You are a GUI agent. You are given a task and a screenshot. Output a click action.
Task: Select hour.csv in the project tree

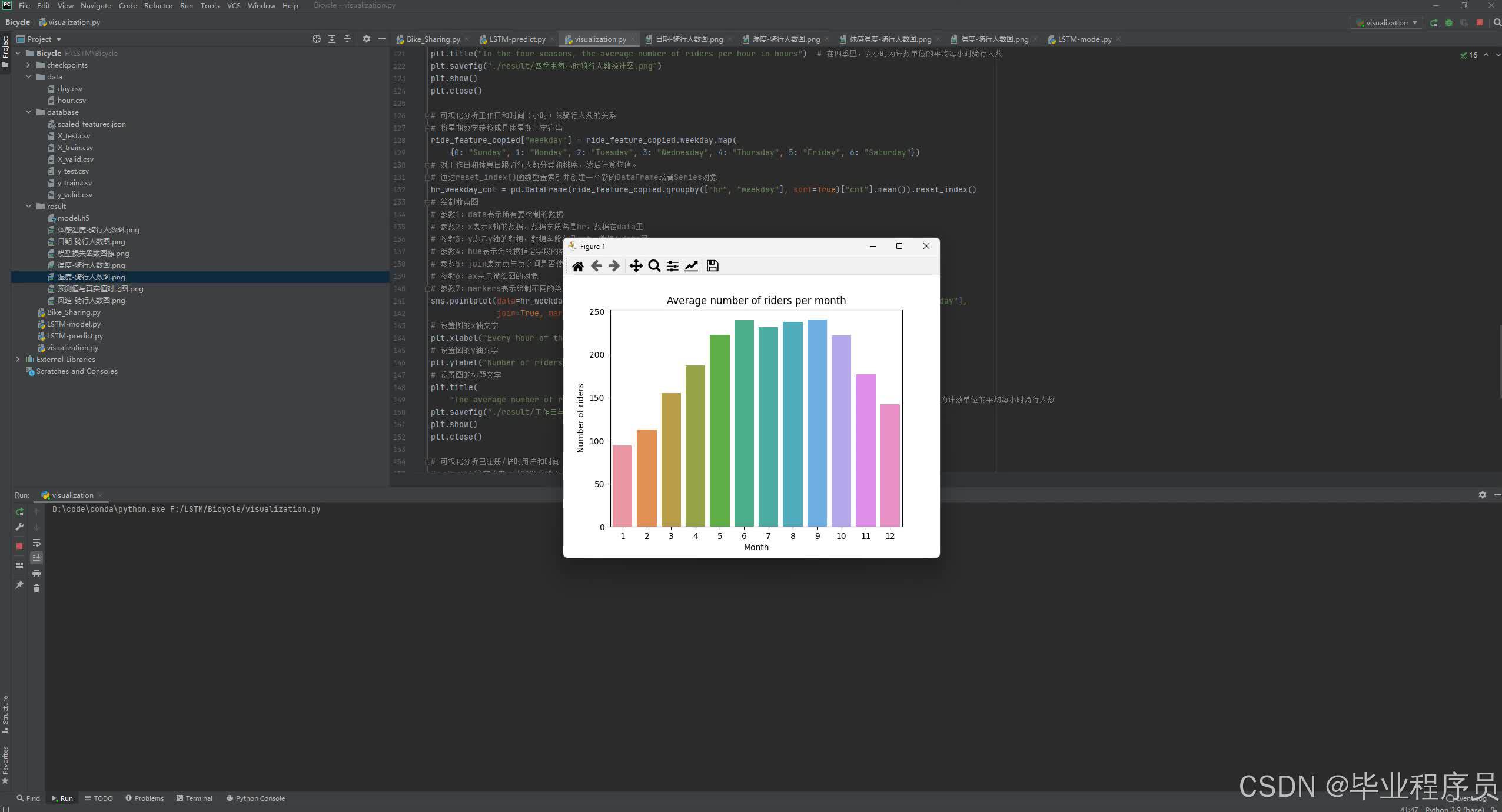click(x=71, y=100)
